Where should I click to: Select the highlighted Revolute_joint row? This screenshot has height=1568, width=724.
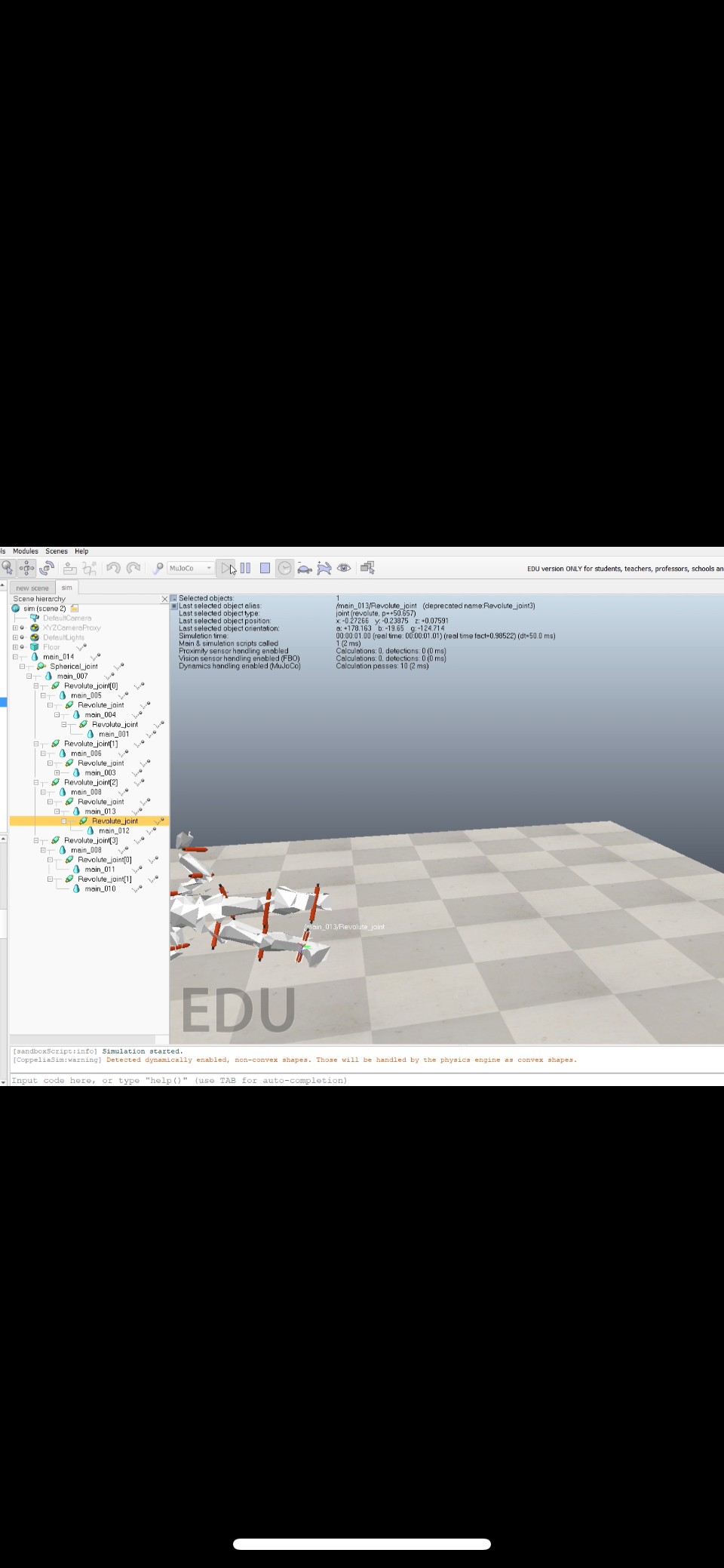tap(89, 821)
